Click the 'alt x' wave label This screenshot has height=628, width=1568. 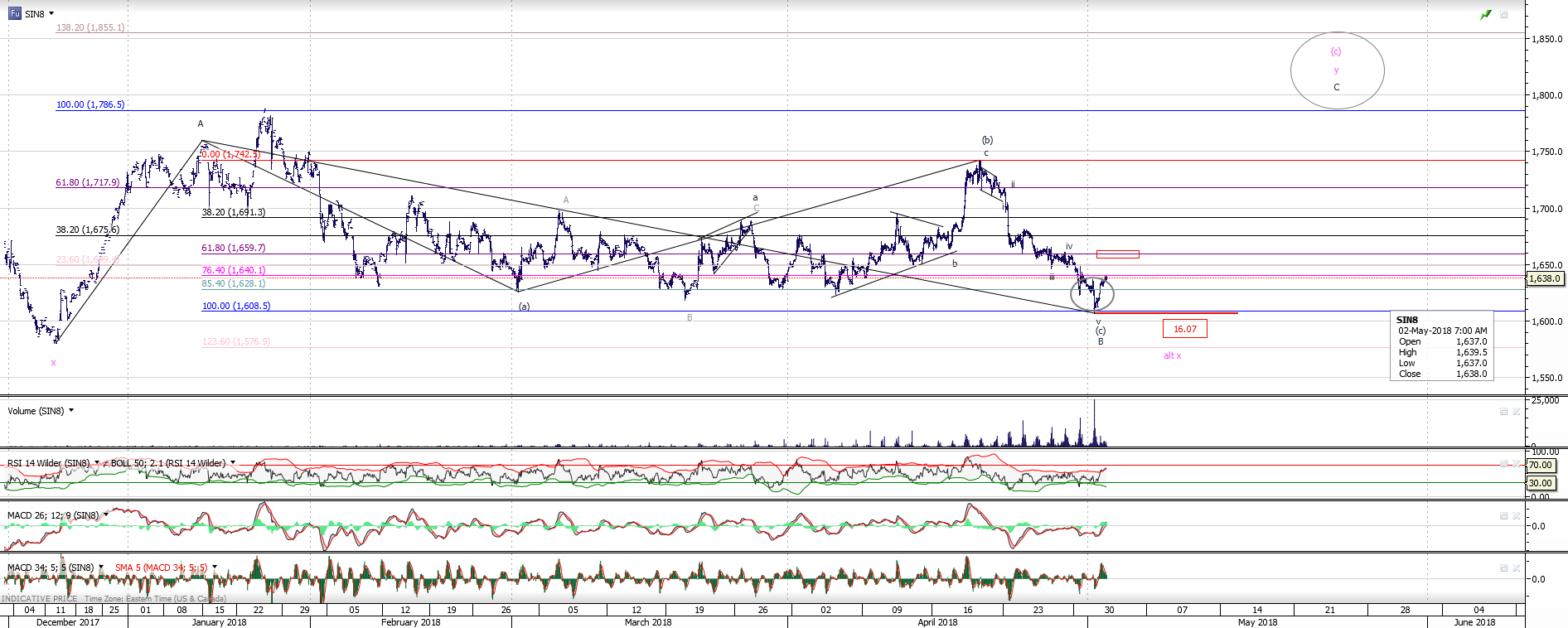[1173, 356]
